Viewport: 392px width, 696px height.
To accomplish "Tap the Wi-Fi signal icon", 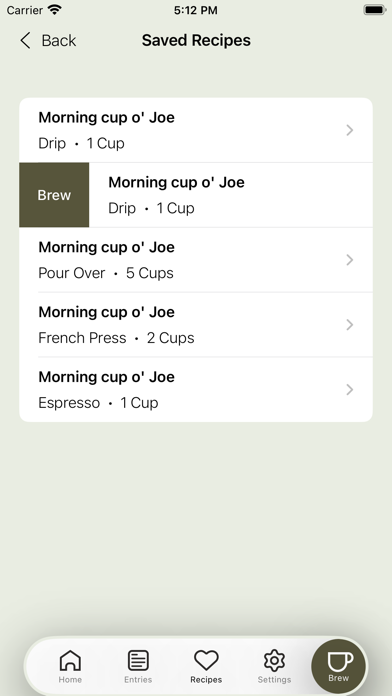I will point(55,9).
